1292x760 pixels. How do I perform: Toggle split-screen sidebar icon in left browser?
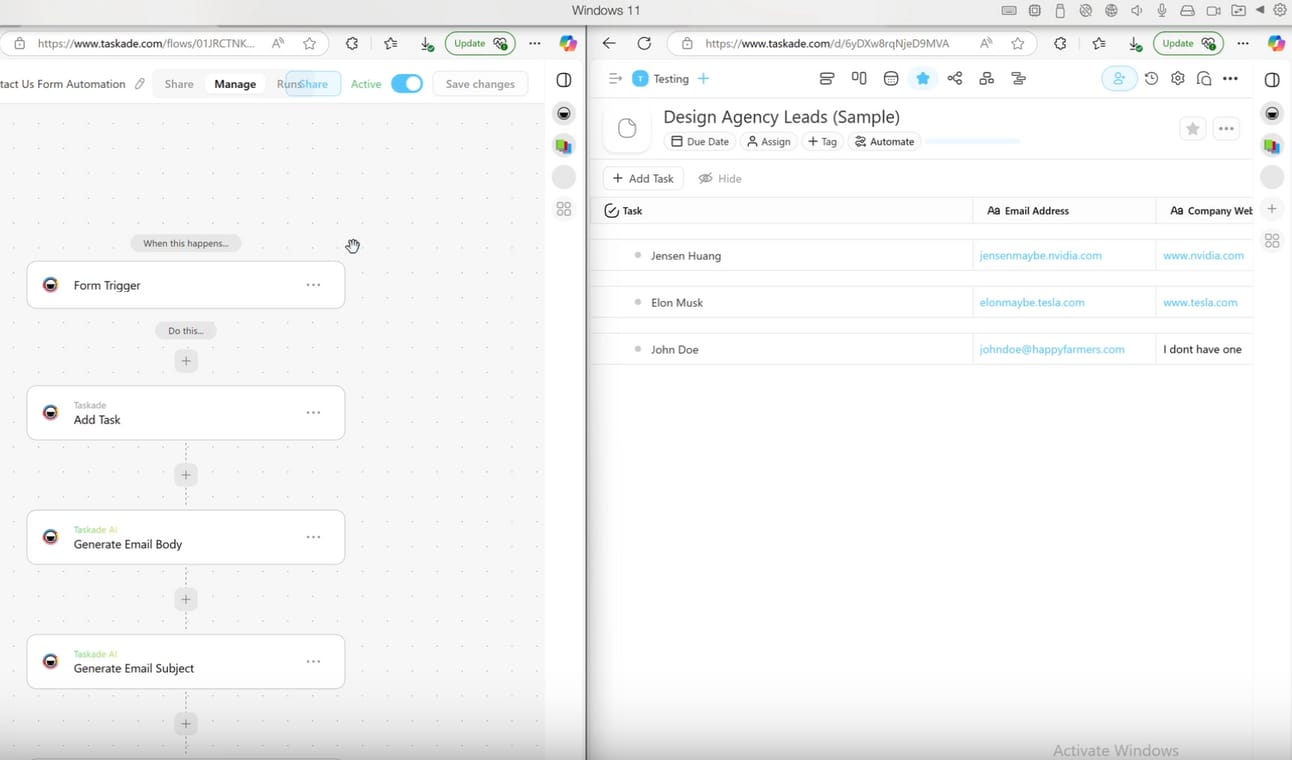click(x=564, y=80)
